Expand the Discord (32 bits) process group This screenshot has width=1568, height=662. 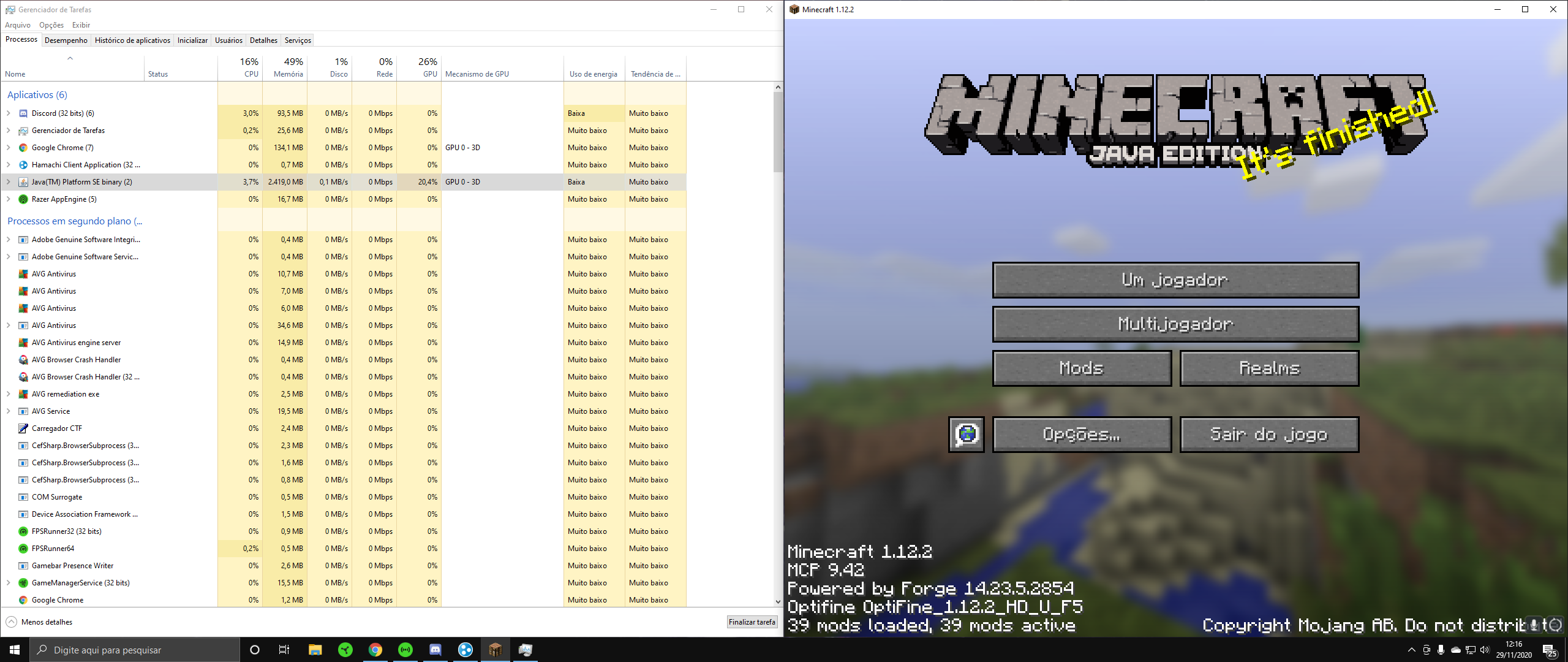(x=9, y=113)
